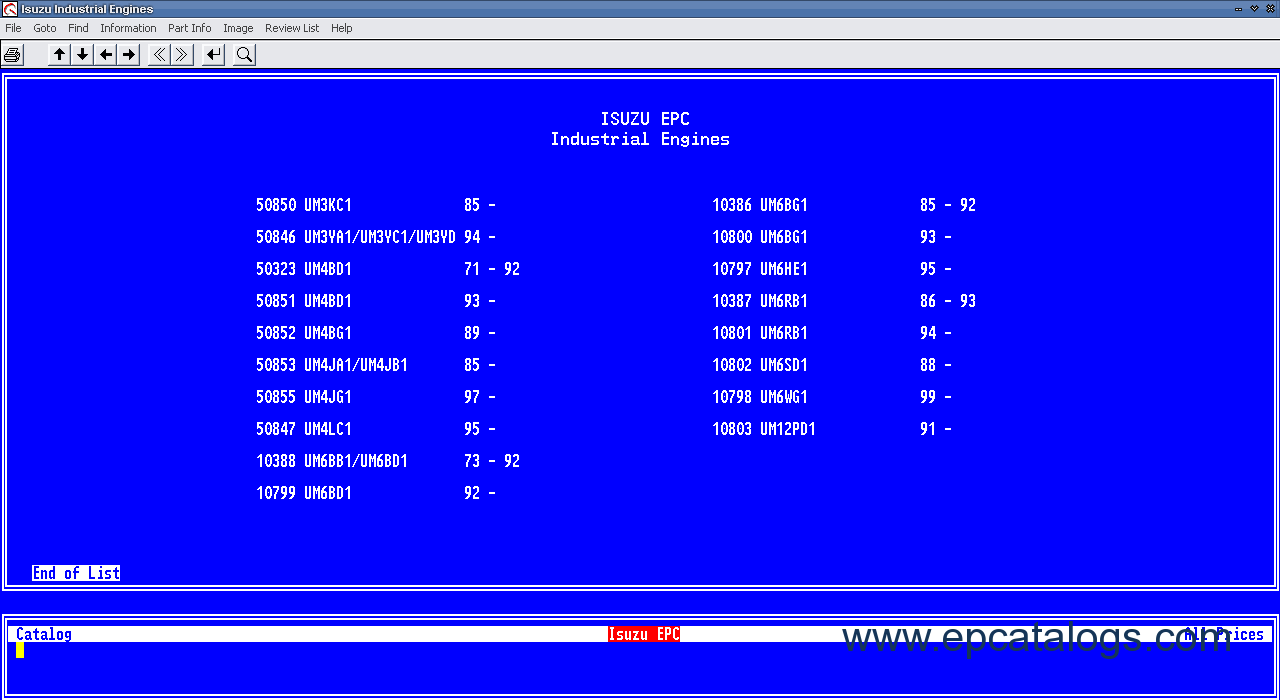Select catalog 10800 UM6BG1

coord(832,237)
